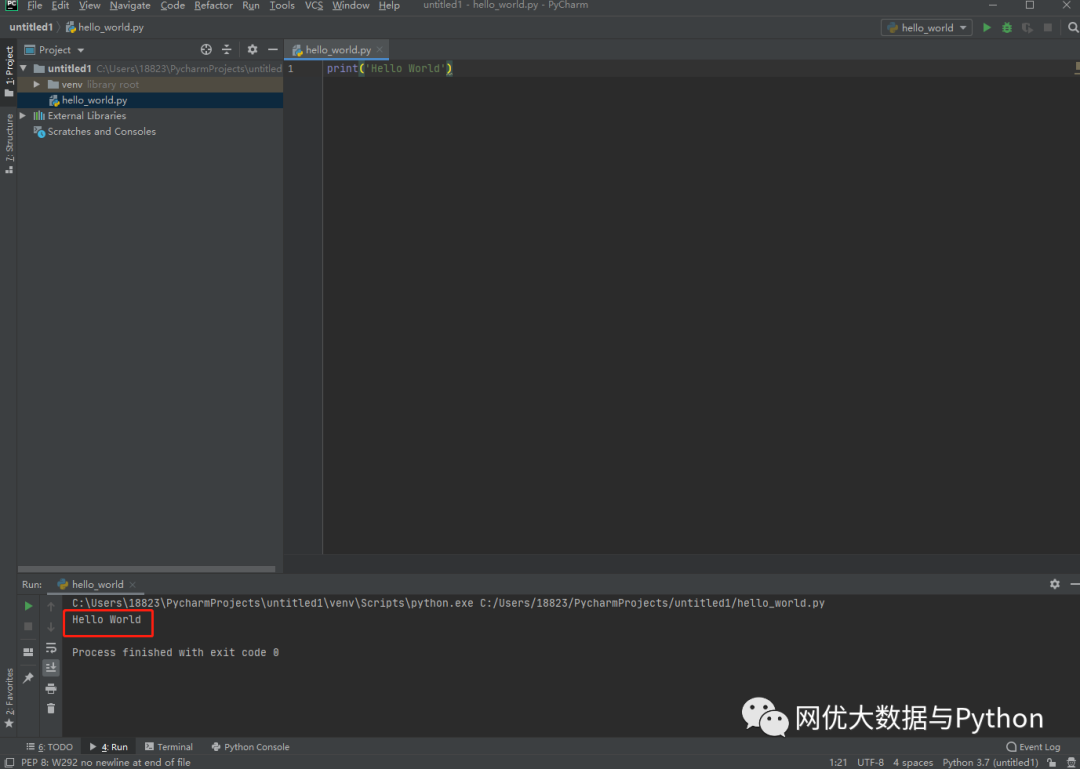Open the run configuration dropdown hello_world
Image resolution: width=1080 pixels, height=769 pixels.
(x=926, y=28)
